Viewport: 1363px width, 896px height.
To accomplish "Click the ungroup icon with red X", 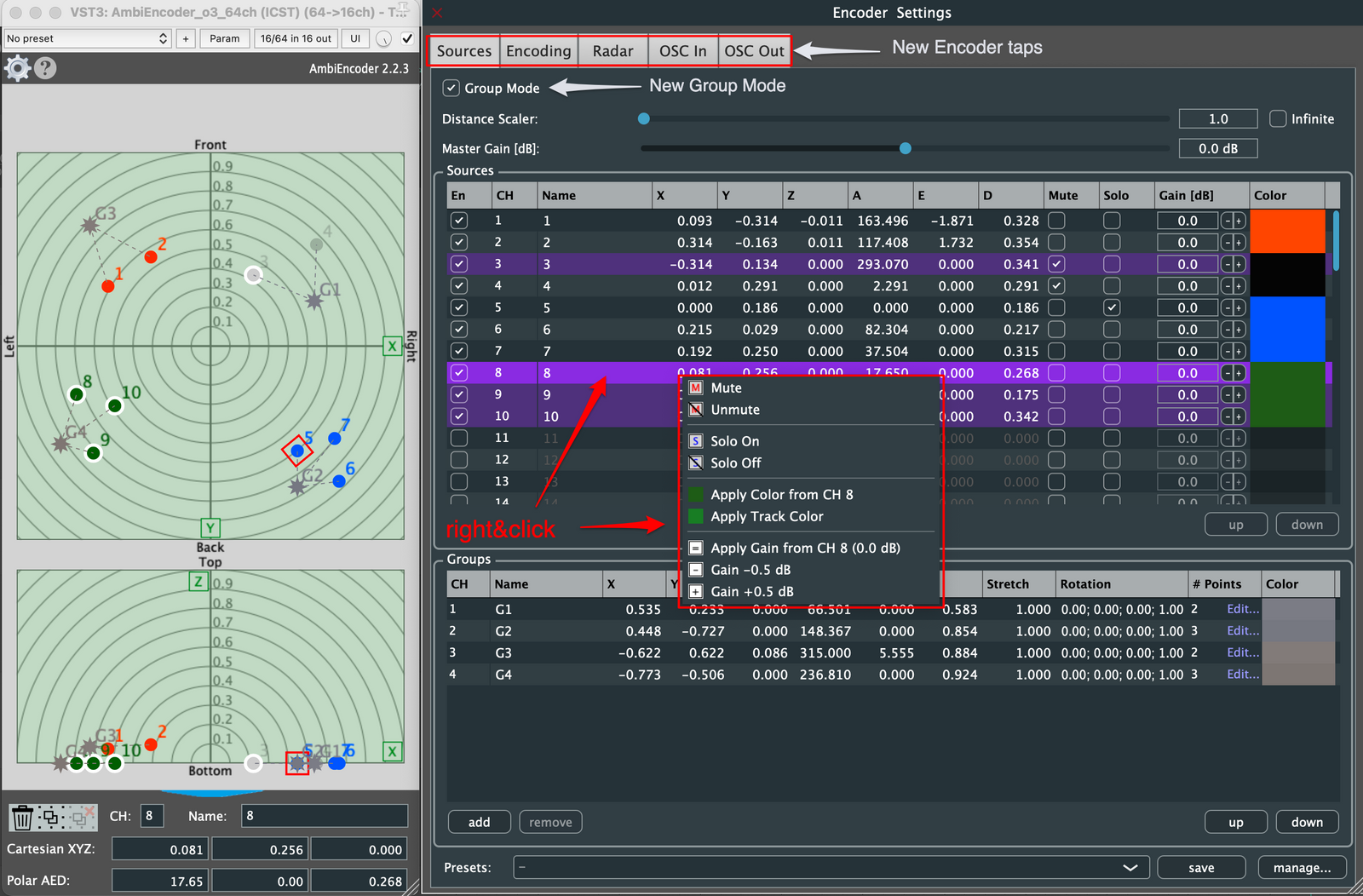I will pos(81,818).
